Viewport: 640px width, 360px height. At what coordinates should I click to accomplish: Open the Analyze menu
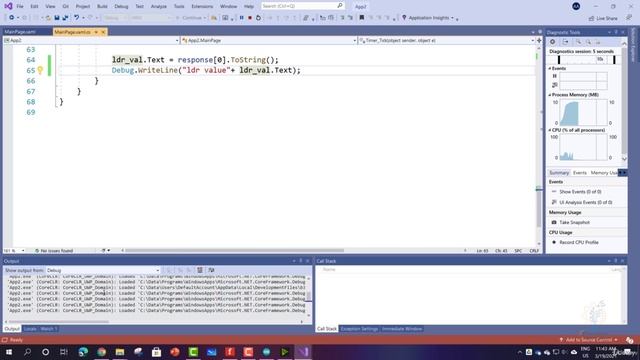(159, 7)
